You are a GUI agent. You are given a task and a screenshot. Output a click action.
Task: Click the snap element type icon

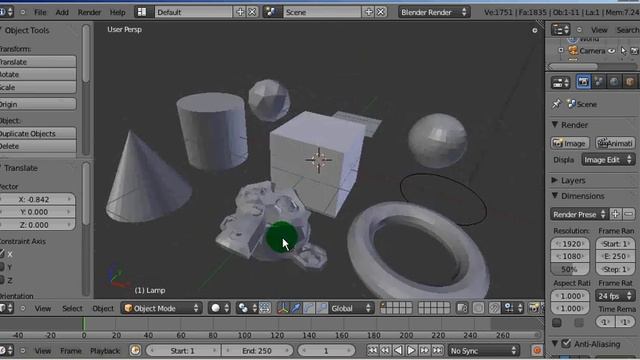pos(512,308)
